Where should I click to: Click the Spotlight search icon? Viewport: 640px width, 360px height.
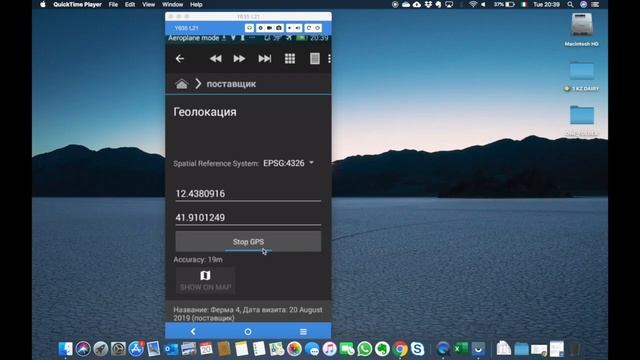[x=570, y=4]
